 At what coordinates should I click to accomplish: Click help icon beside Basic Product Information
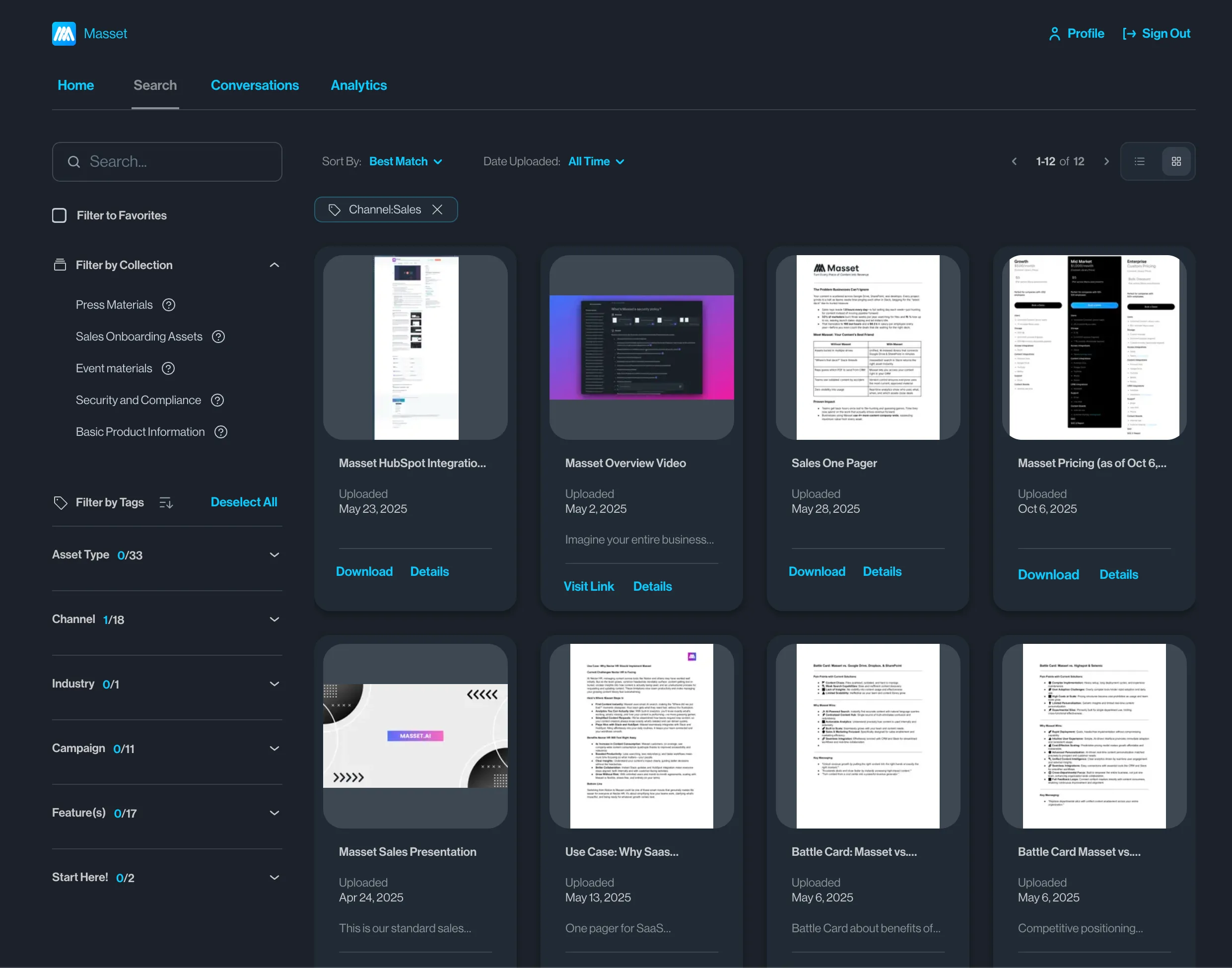click(x=221, y=432)
